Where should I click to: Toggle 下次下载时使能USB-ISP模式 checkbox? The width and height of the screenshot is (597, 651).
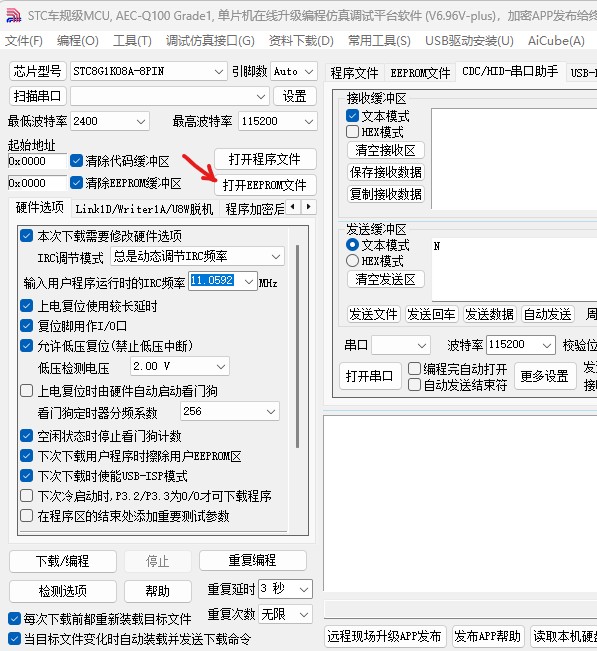coord(27,475)
